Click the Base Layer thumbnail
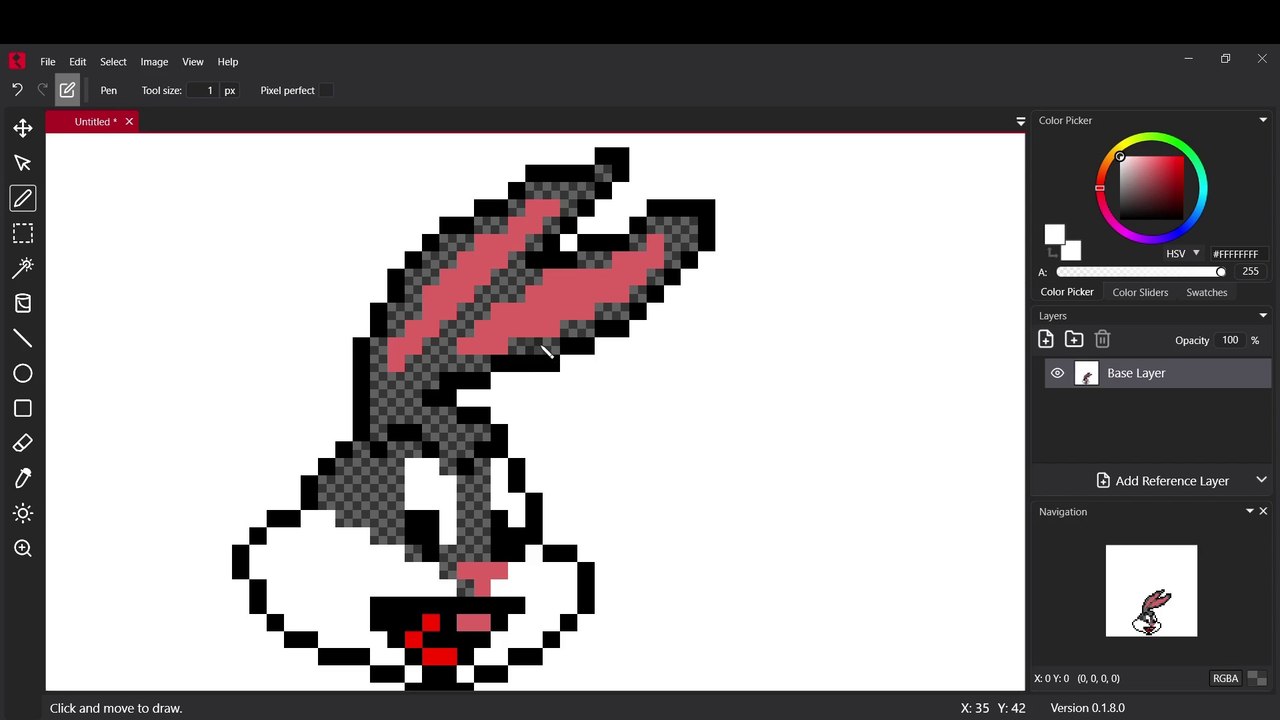Viewport: 1280px width, 720px height. tap(1086, 373)
